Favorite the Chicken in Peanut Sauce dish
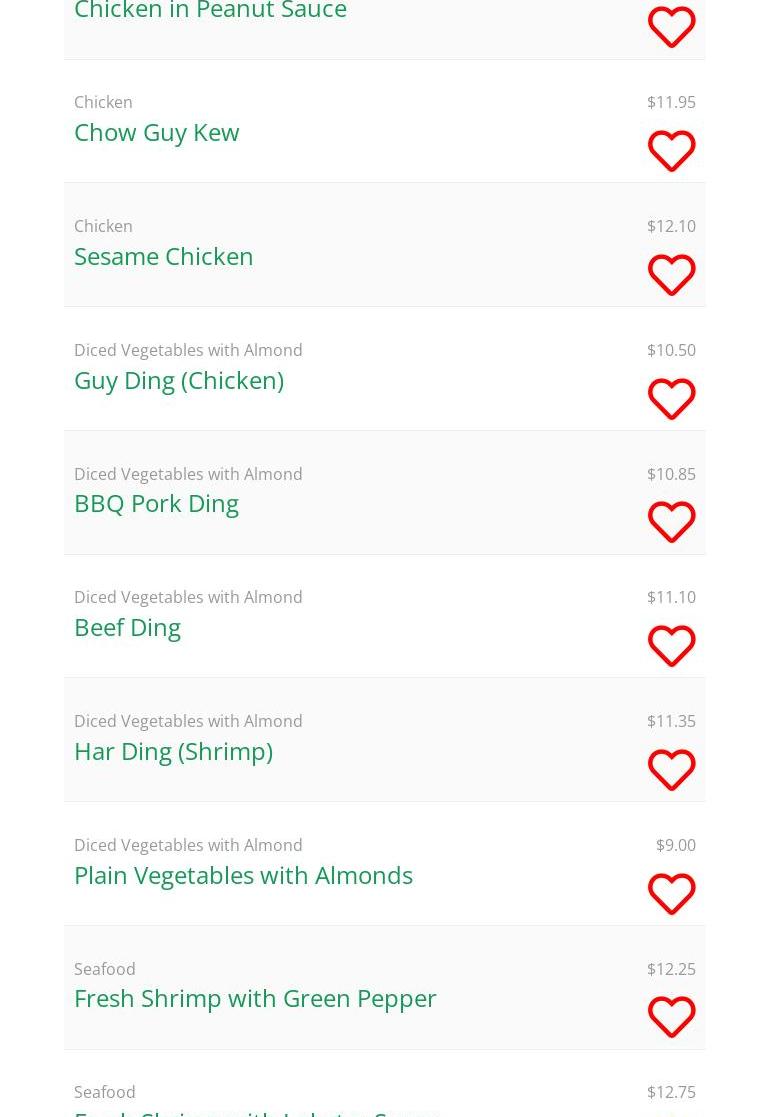Image resolution: width=770 pixels, height=1117 pixels. pos(671,27)
